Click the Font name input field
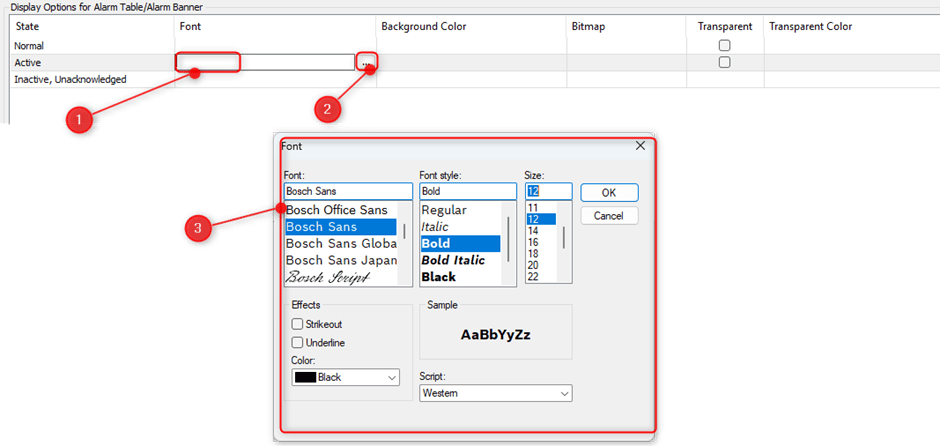 tap(347, 191)
